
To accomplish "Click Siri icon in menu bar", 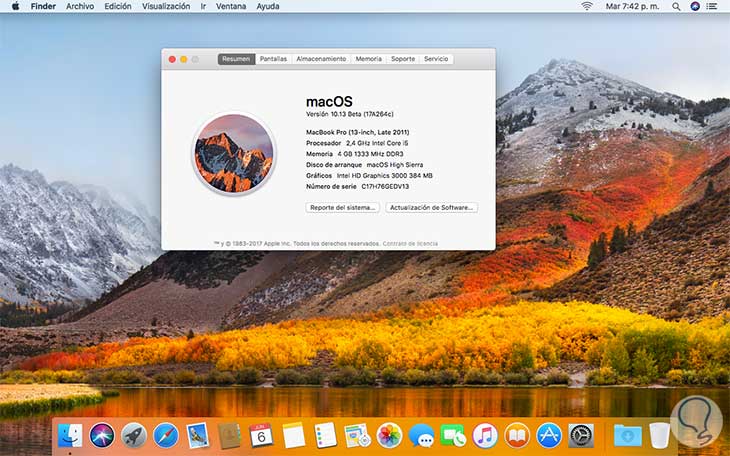I will pyautogui.click(x=695, y=7).
